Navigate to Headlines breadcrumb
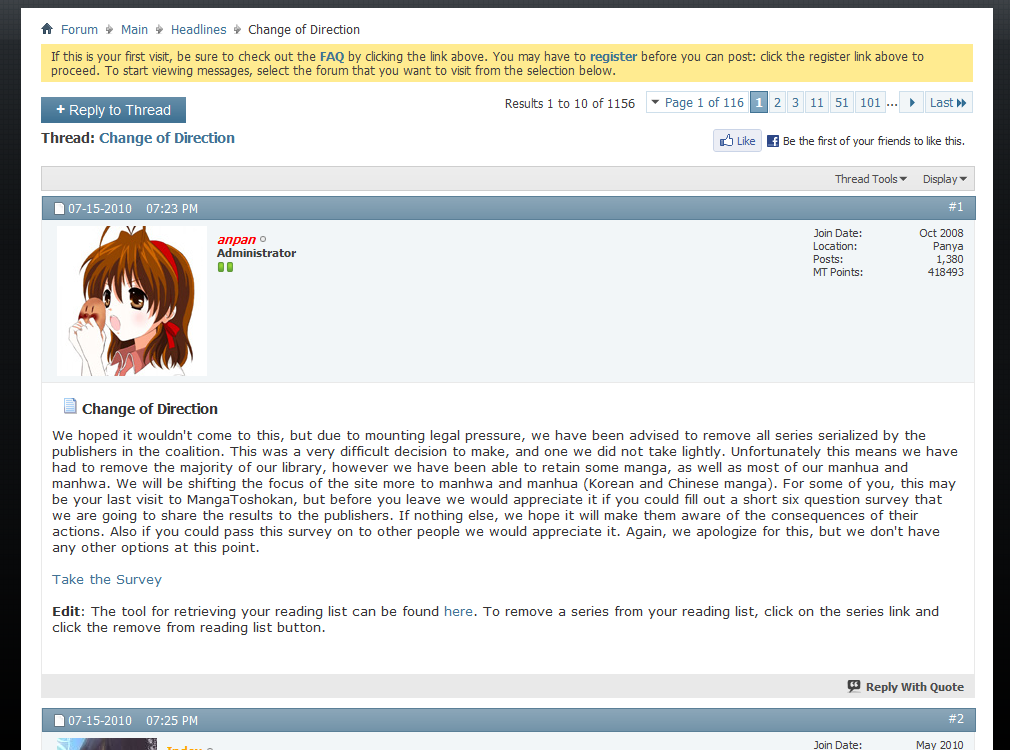 [x=198, y=30]
